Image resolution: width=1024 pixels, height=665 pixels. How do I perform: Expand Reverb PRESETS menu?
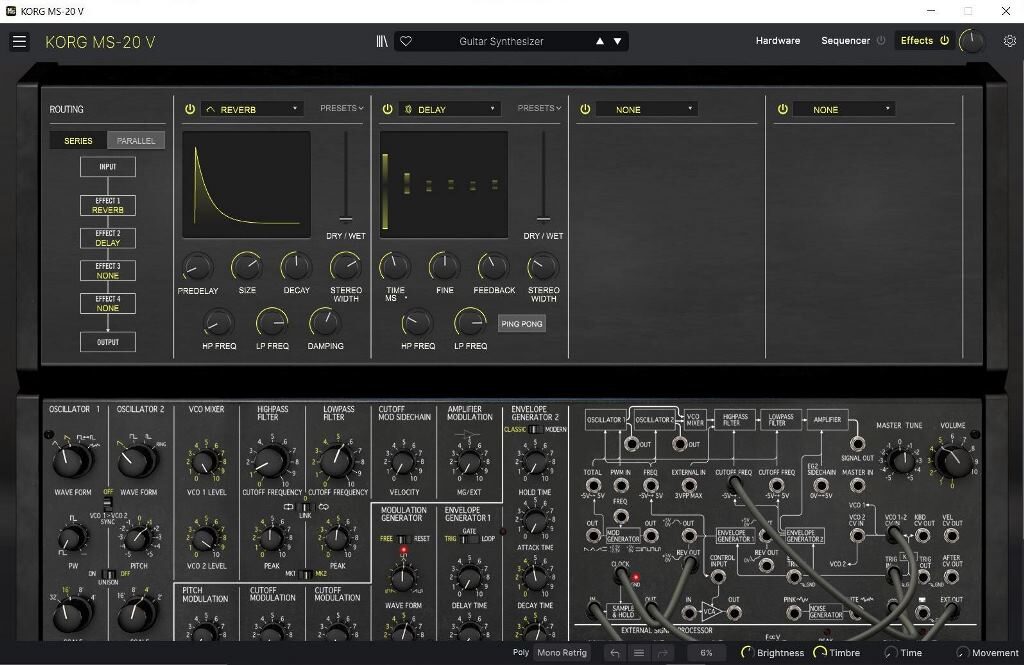(342, 108)
